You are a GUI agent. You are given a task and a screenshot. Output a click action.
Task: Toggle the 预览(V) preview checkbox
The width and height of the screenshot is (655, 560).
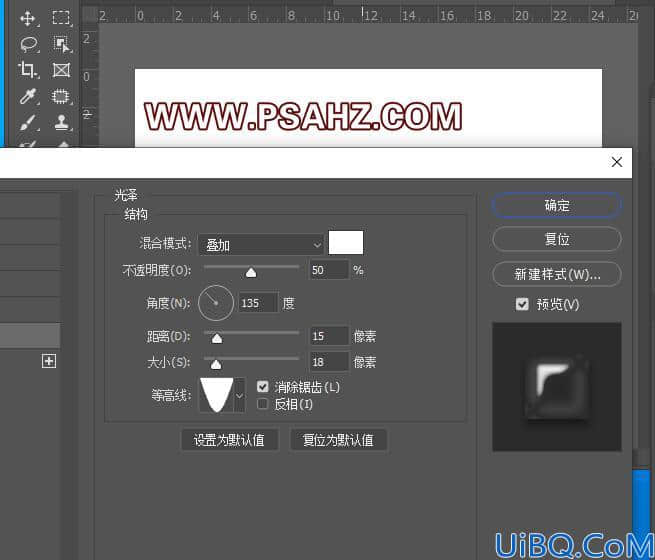(522, 304)
